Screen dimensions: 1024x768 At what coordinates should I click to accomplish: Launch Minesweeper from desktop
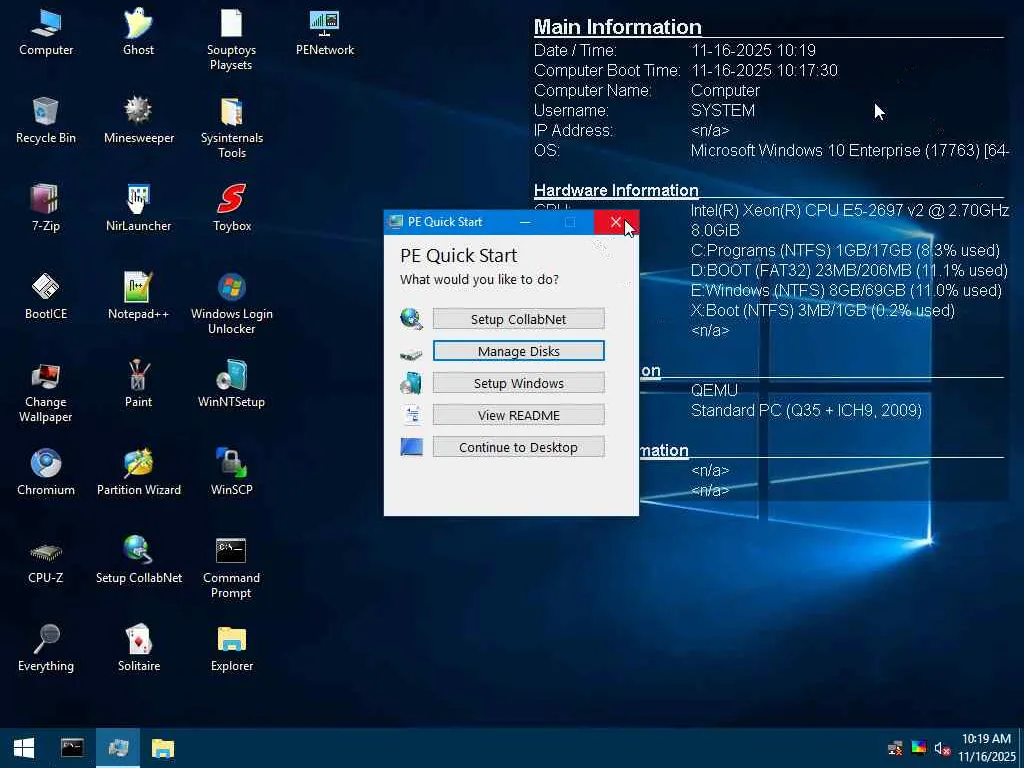(x=138, y=121)
